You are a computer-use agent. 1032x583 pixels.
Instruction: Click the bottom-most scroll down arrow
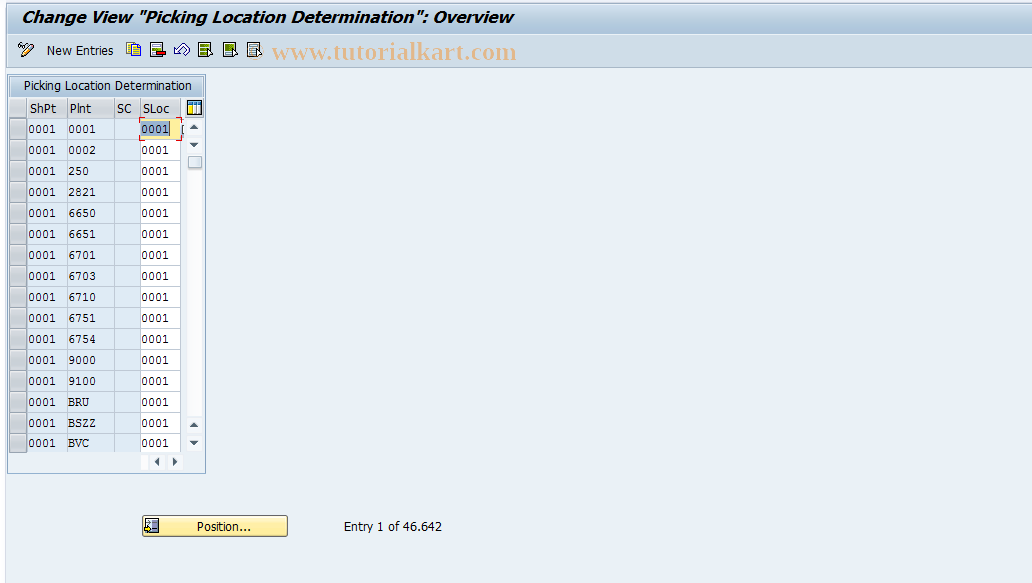coord(194,443)
